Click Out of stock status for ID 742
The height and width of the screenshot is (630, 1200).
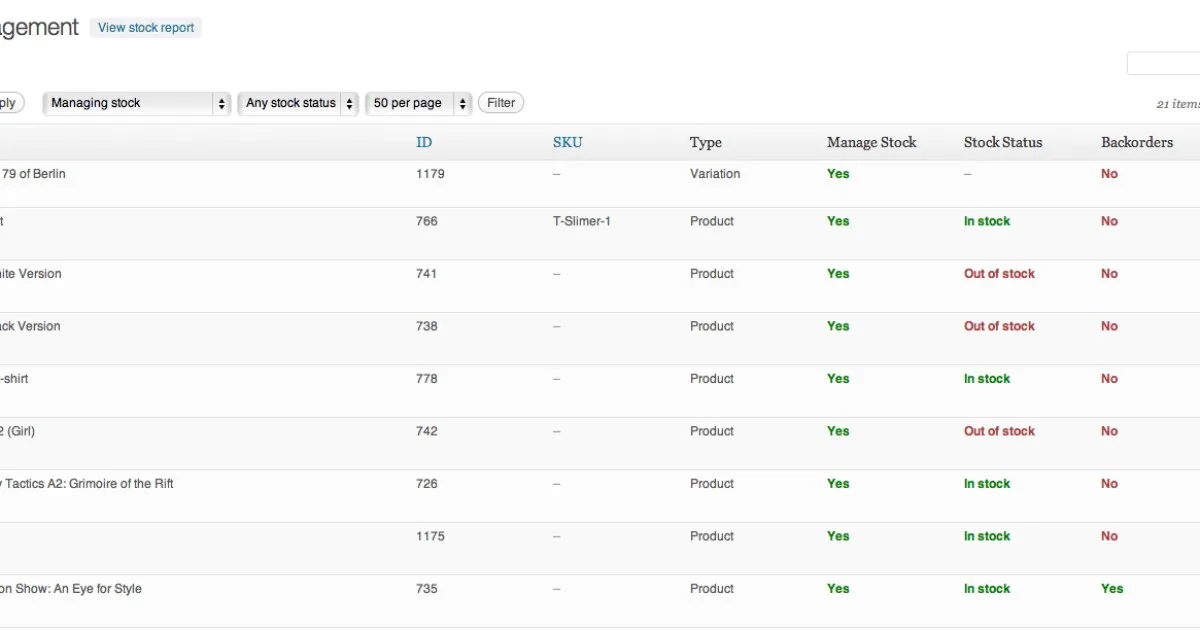(999, 431)
